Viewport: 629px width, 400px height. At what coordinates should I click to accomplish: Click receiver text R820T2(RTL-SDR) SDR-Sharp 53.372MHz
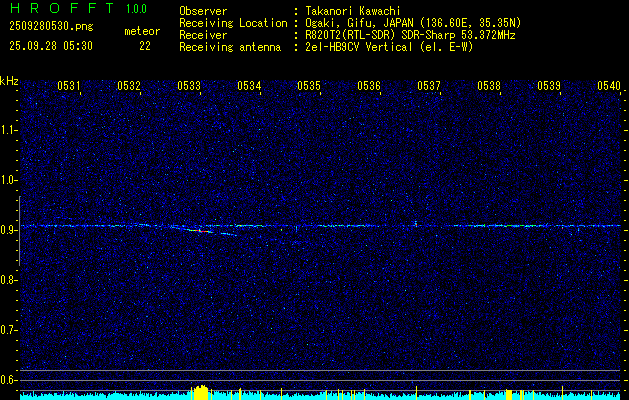[x=410, y=35]
